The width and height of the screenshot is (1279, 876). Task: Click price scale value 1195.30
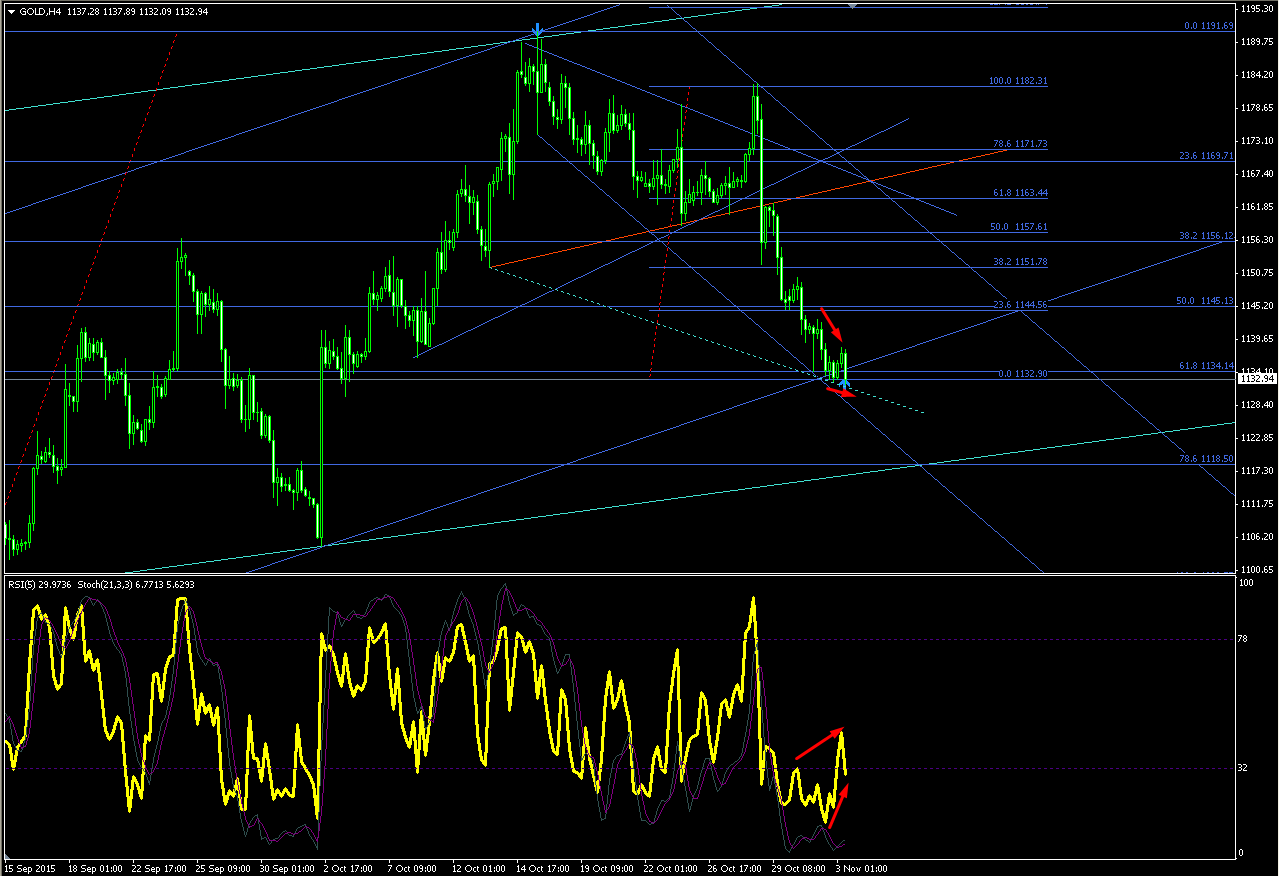(1257, 9)
